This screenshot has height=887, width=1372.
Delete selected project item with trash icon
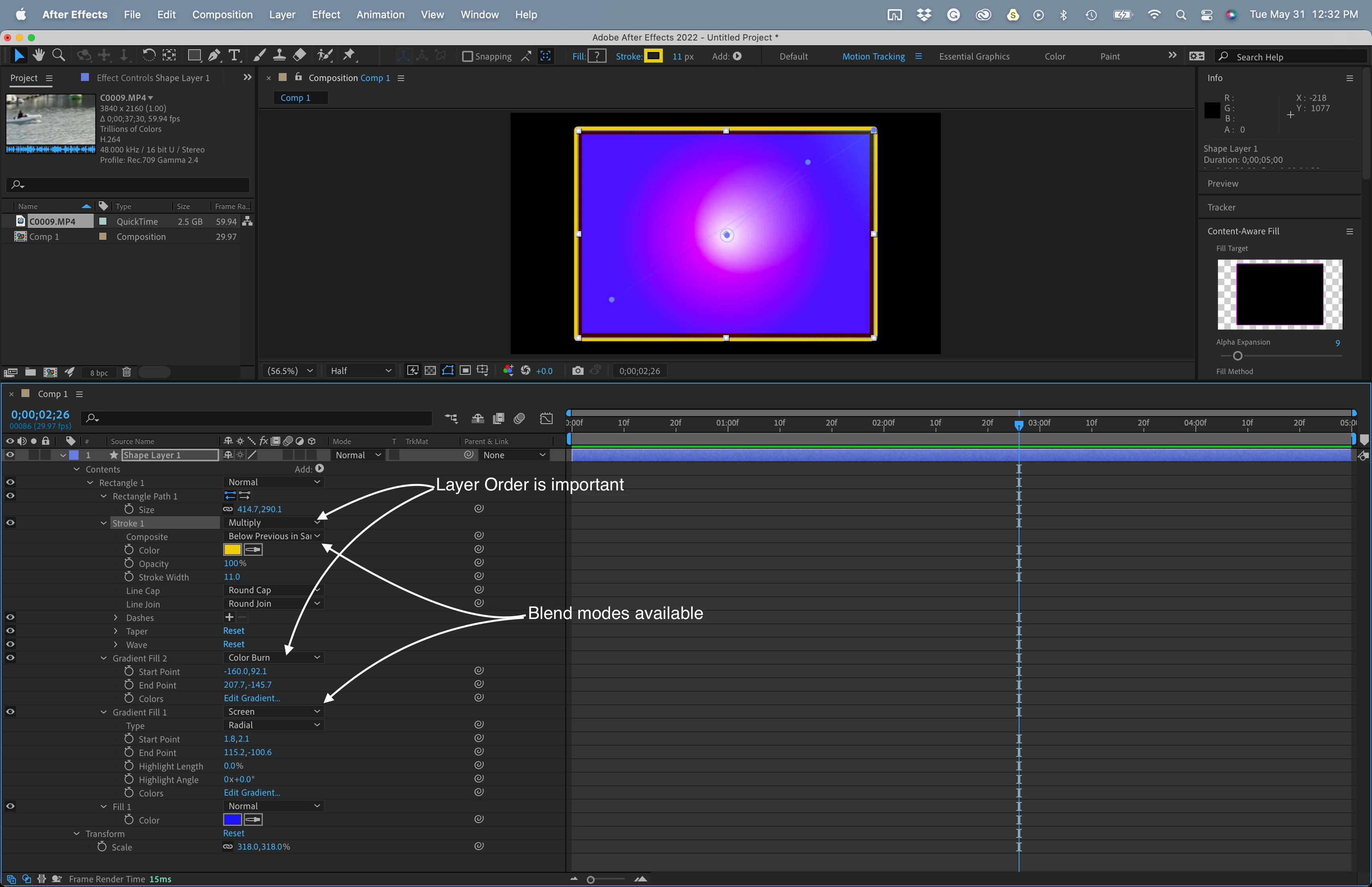click(127, 372)
